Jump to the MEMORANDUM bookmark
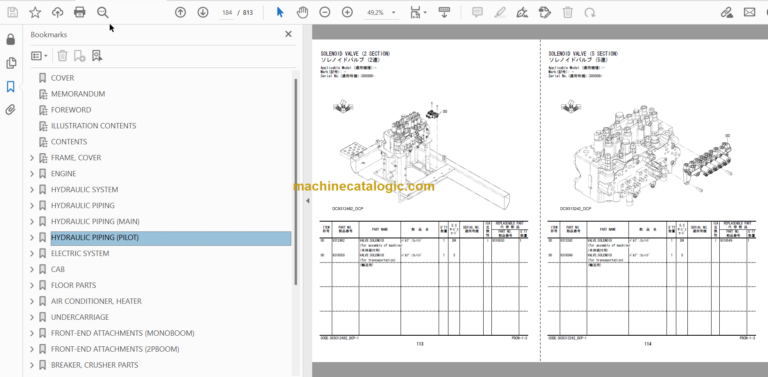 (x=78, y=94)
